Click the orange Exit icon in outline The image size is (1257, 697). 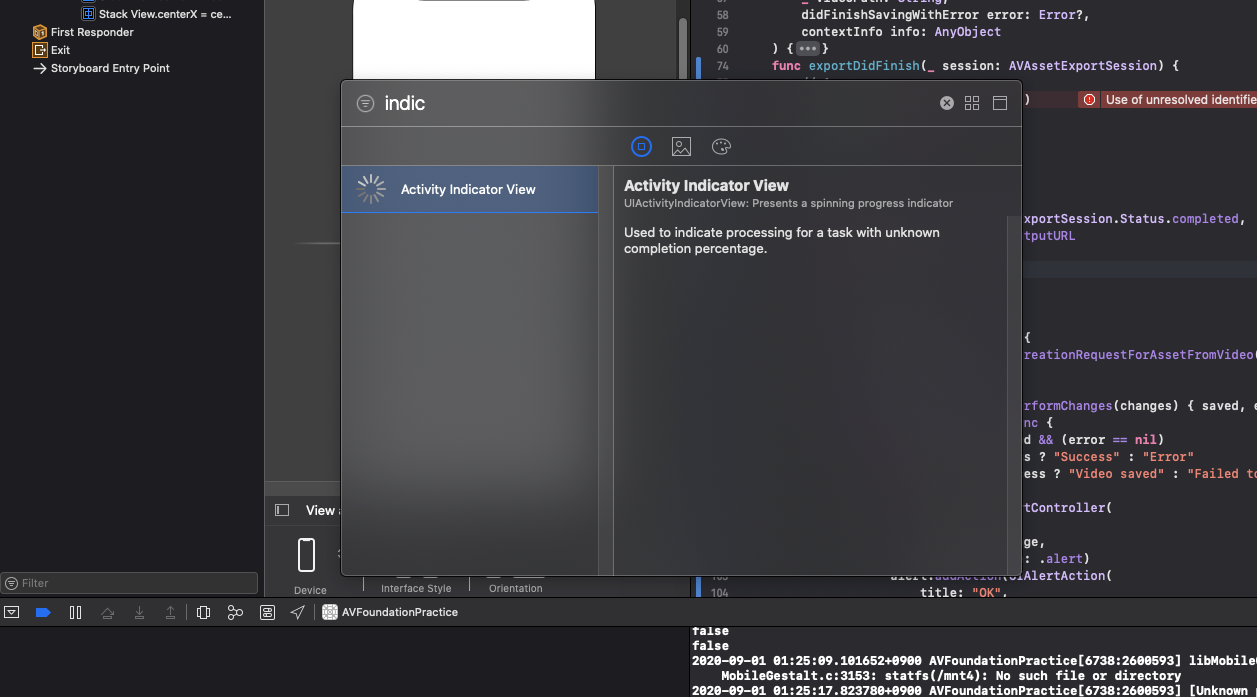tap(40, 50)
